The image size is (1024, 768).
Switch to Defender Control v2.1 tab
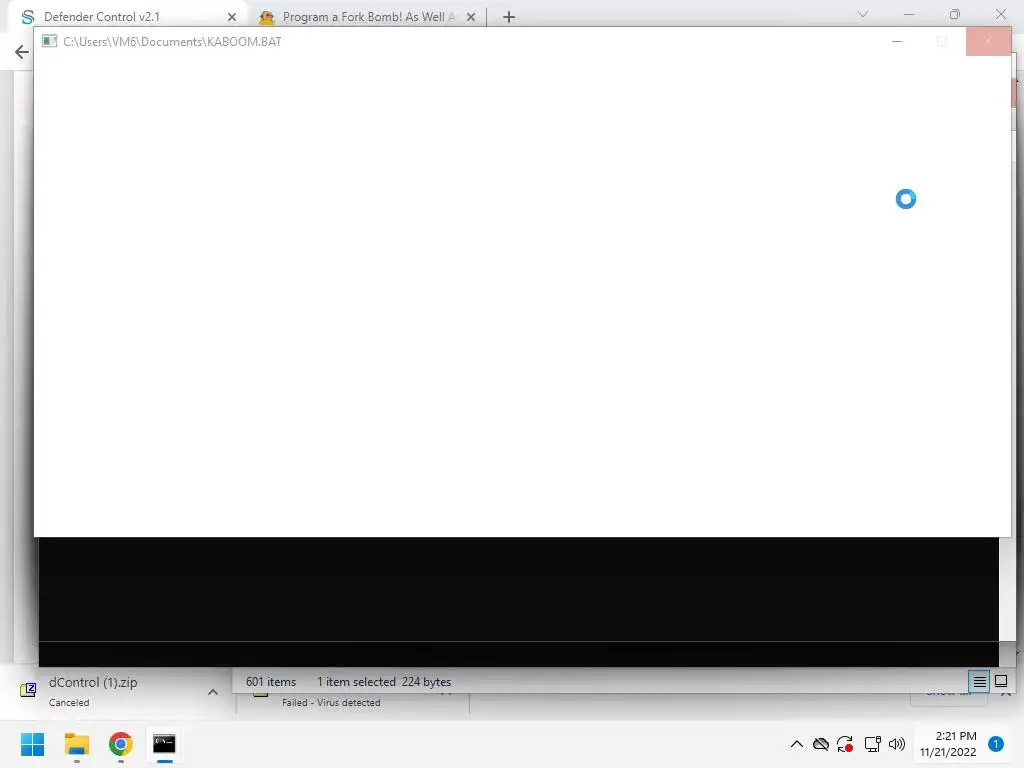point(127,16)
